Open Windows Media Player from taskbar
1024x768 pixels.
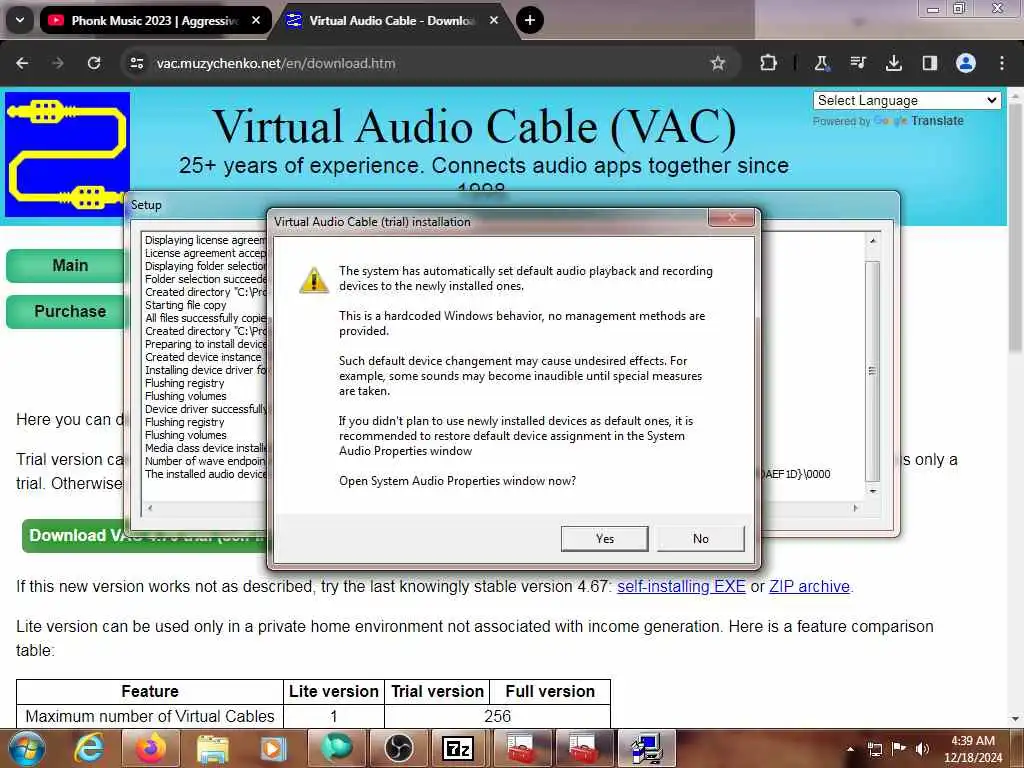[x=274, y=748]
